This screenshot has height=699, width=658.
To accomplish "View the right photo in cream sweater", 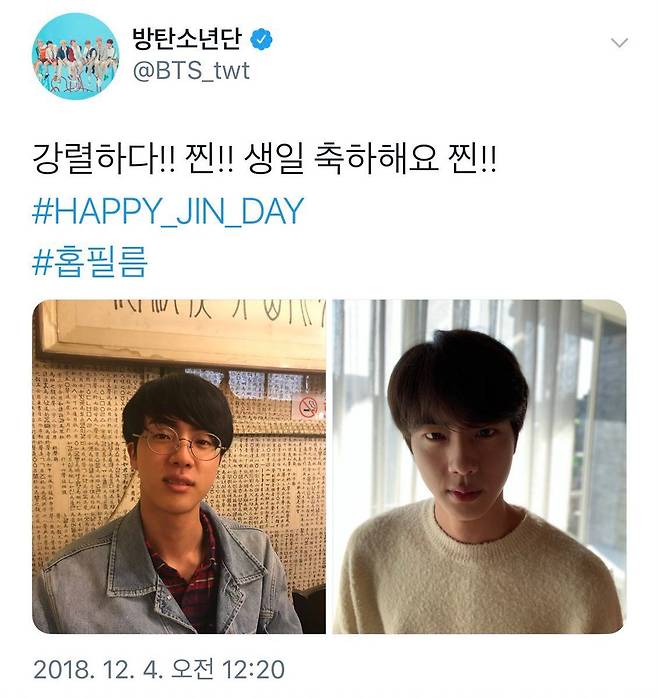I will tap(479, 466).
